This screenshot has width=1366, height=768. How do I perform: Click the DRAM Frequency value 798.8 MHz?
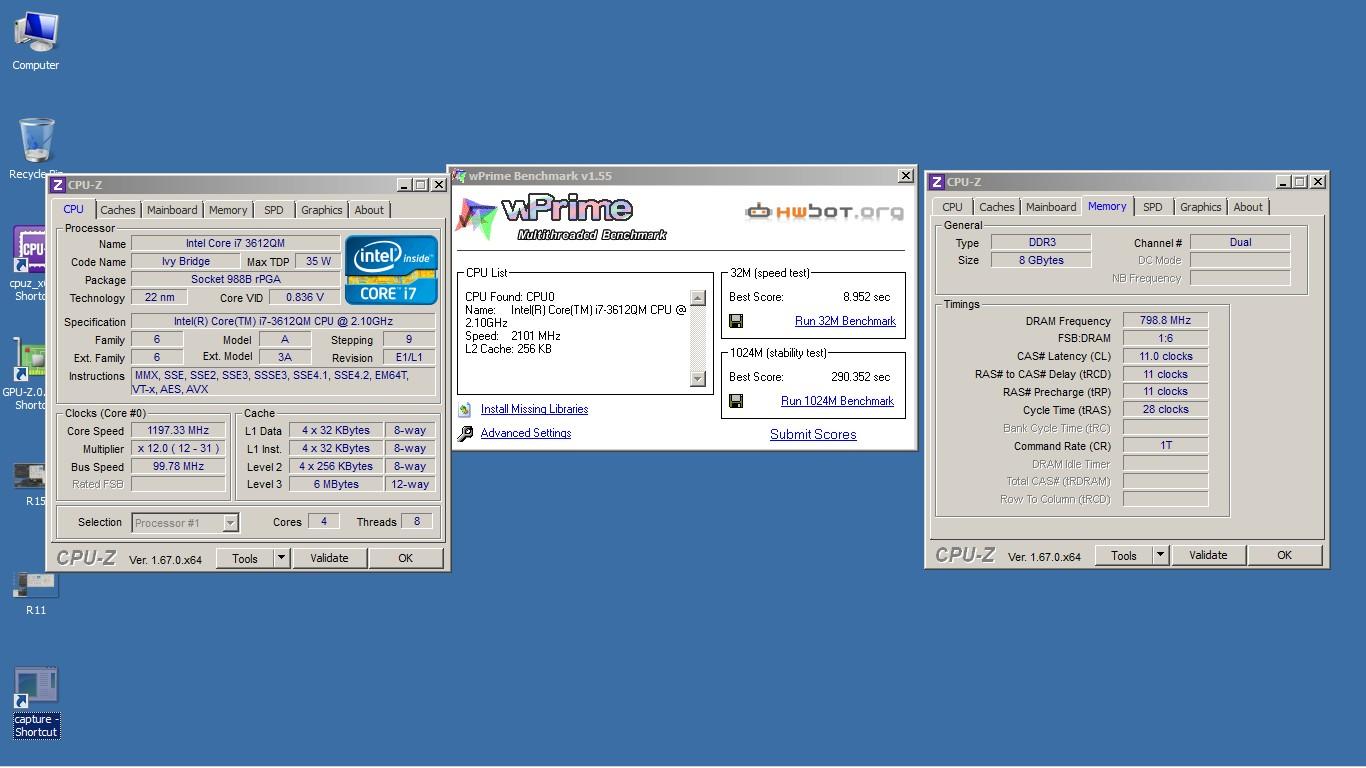coord(1165,321)
